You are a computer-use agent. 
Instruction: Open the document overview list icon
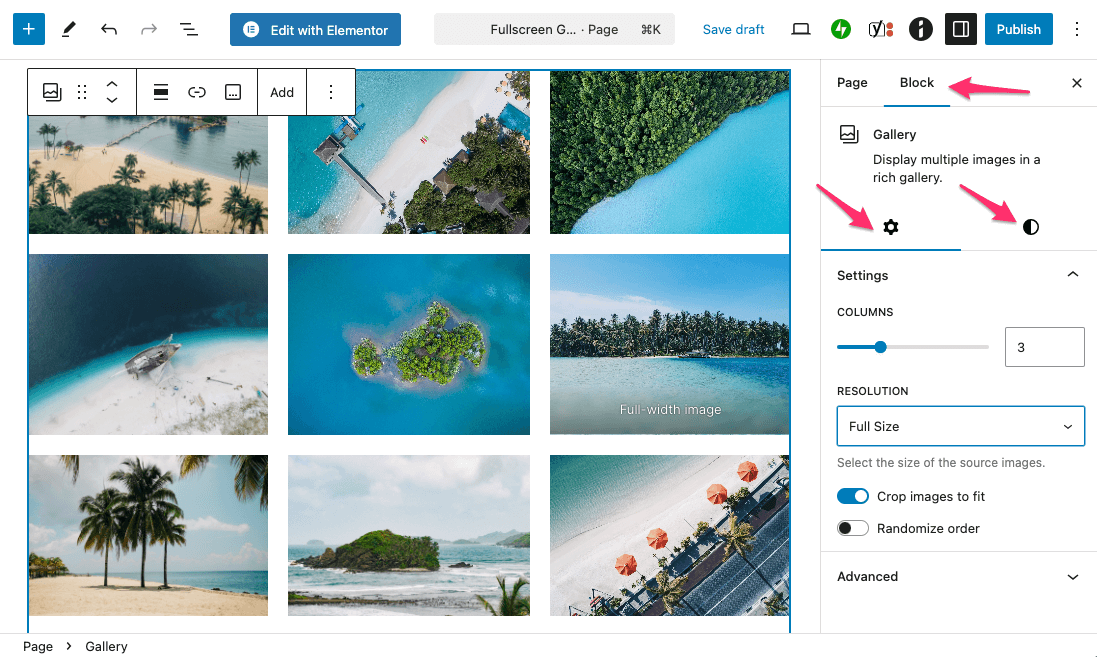click(188, 29)
